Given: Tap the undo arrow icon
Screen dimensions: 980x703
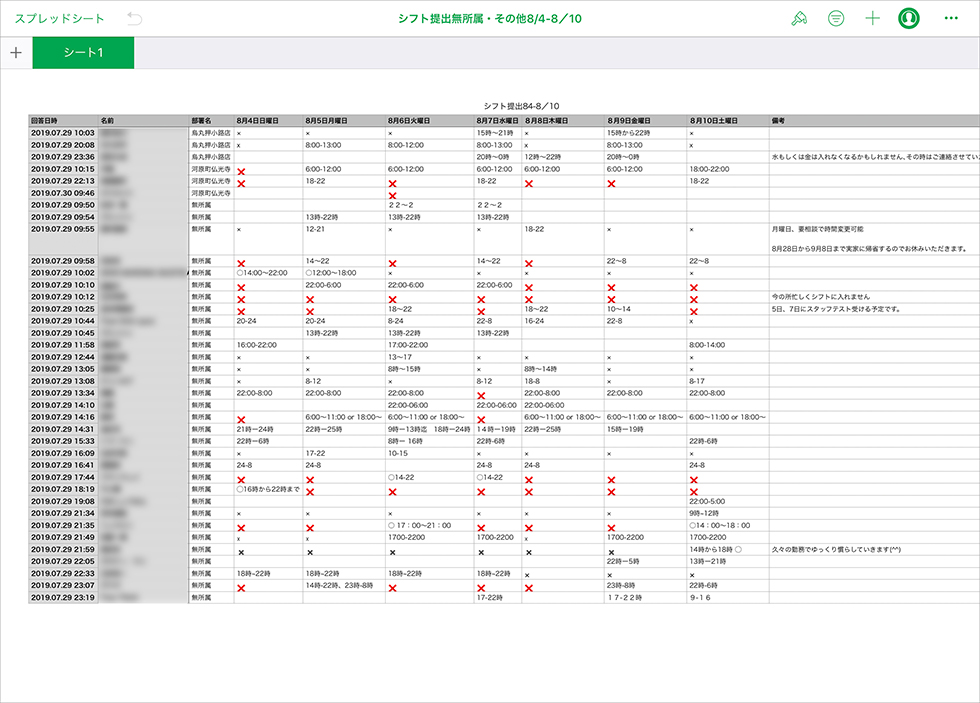Looking at the screenshot, I should tap(135, 18).
